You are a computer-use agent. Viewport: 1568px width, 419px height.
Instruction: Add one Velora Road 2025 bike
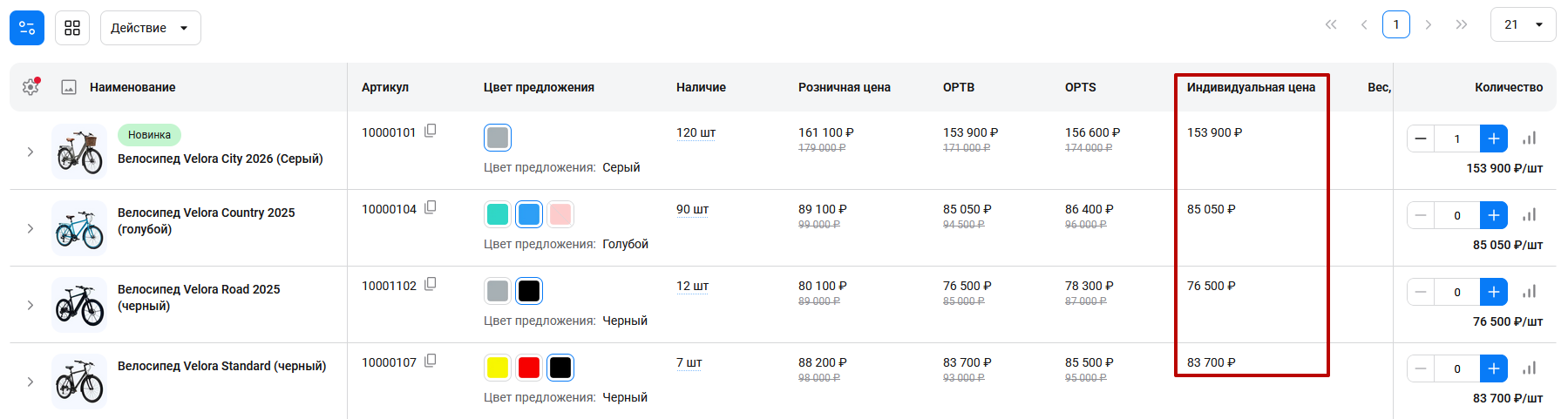(x=1493, y=292)
